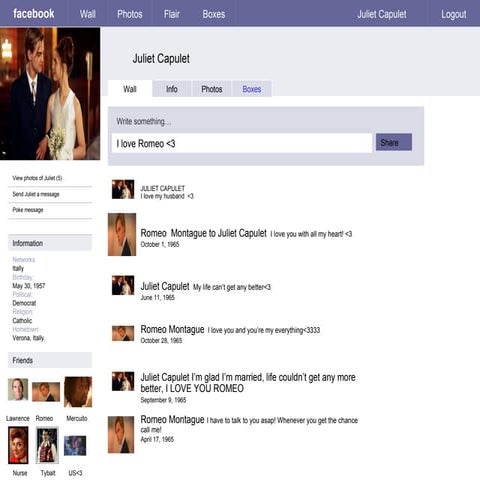Focus the status text field with Romeo message

[242, 143]
